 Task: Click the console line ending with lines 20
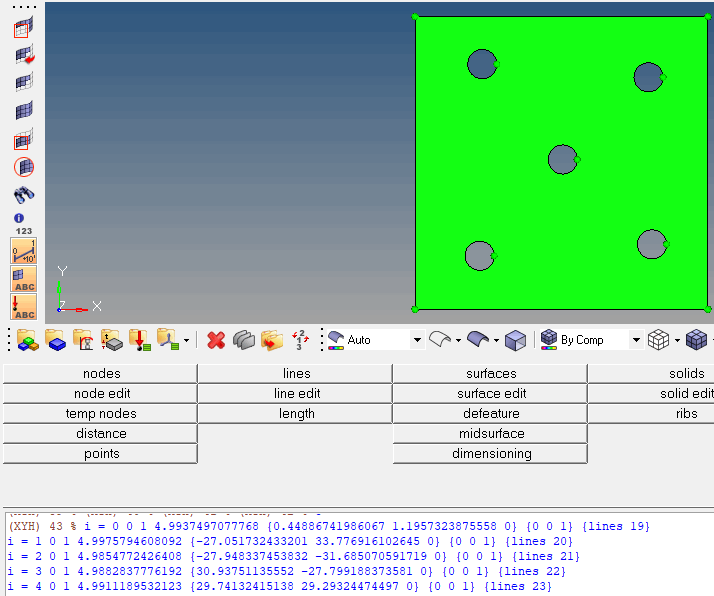290,541
